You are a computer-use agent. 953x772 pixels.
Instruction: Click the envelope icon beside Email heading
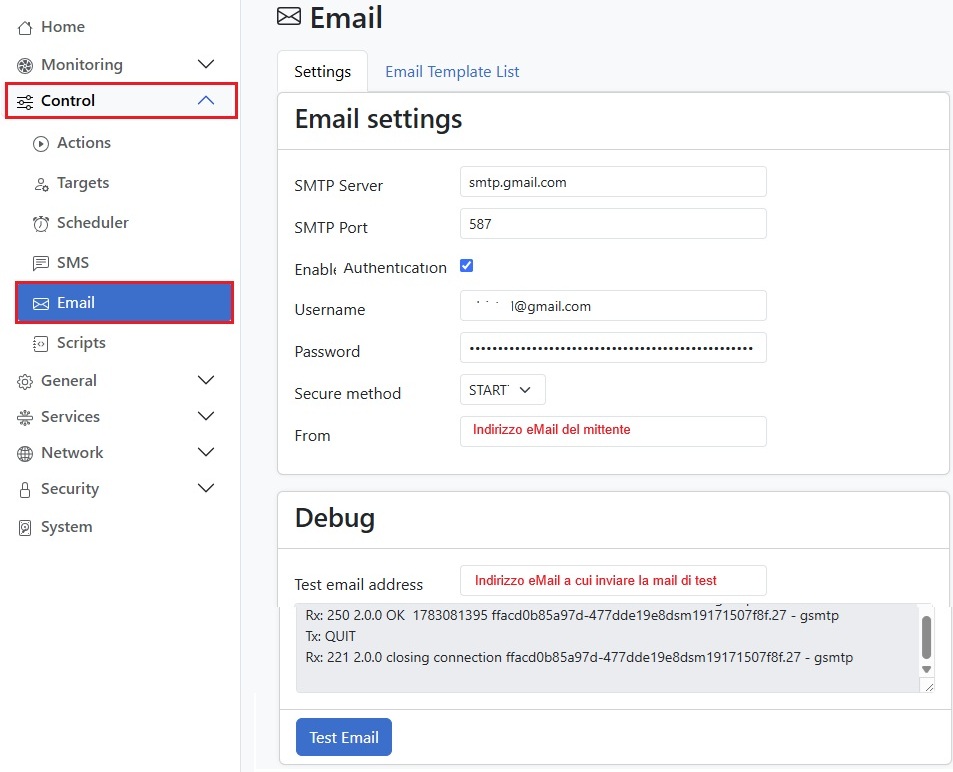[x=289, y=16]
